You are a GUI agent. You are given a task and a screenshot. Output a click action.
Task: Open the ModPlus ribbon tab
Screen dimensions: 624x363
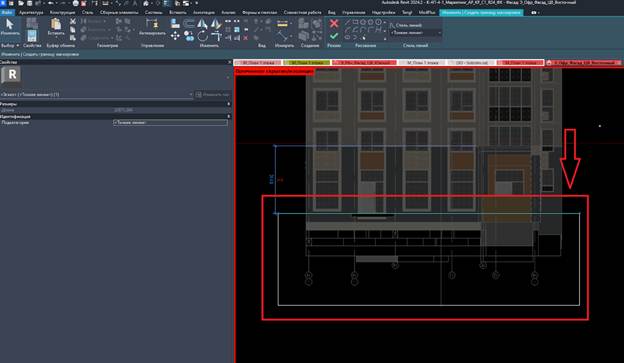point(427,12)
